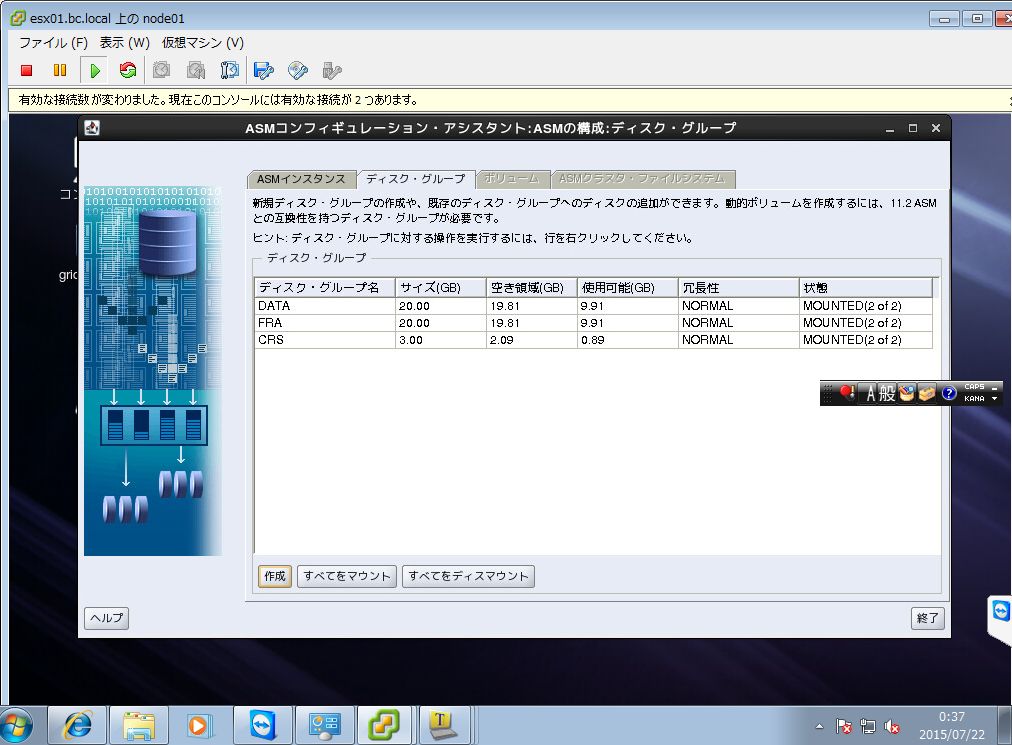
Task: Connect floppy device toolbar icon
Action: click(x=263, y=70)
